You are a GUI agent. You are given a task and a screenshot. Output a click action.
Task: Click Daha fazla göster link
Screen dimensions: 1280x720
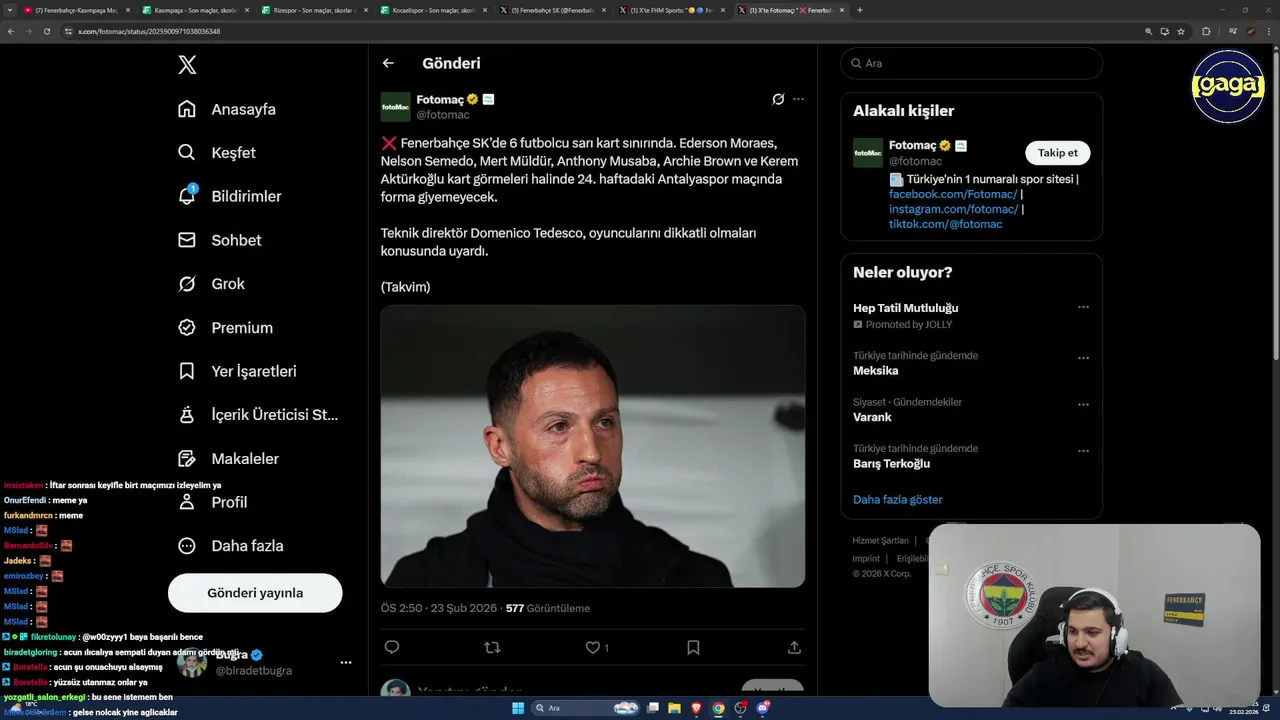coord(897,499)
